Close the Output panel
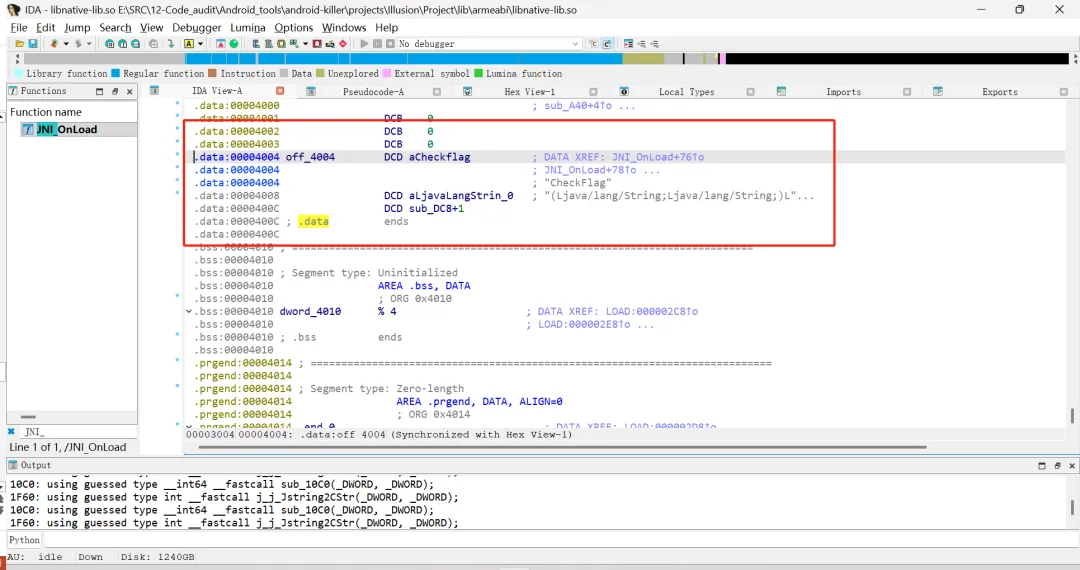The width and height of the screenshot is (1080, 570). click(x=1072, y=466)
